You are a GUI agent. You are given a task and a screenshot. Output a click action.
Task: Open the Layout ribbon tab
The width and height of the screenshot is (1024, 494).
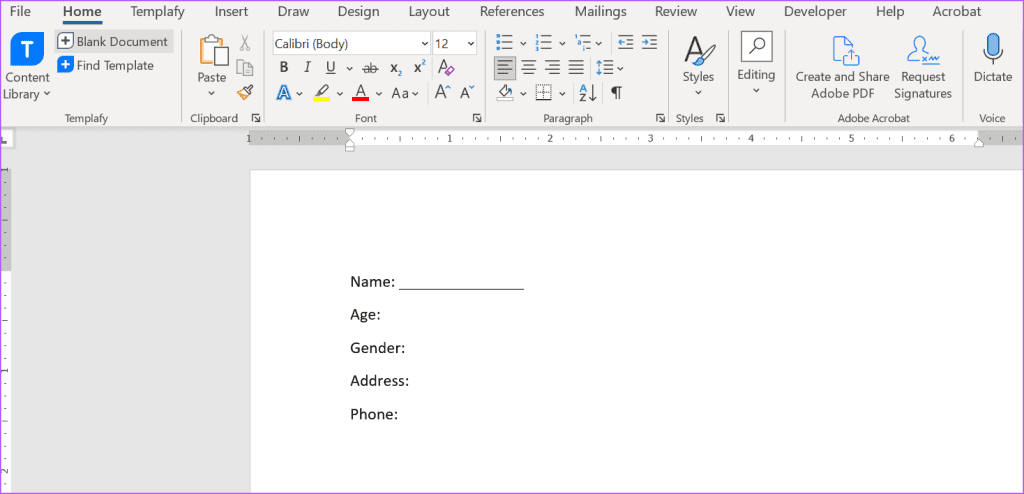pyautogui.click(x=429, y=12)
